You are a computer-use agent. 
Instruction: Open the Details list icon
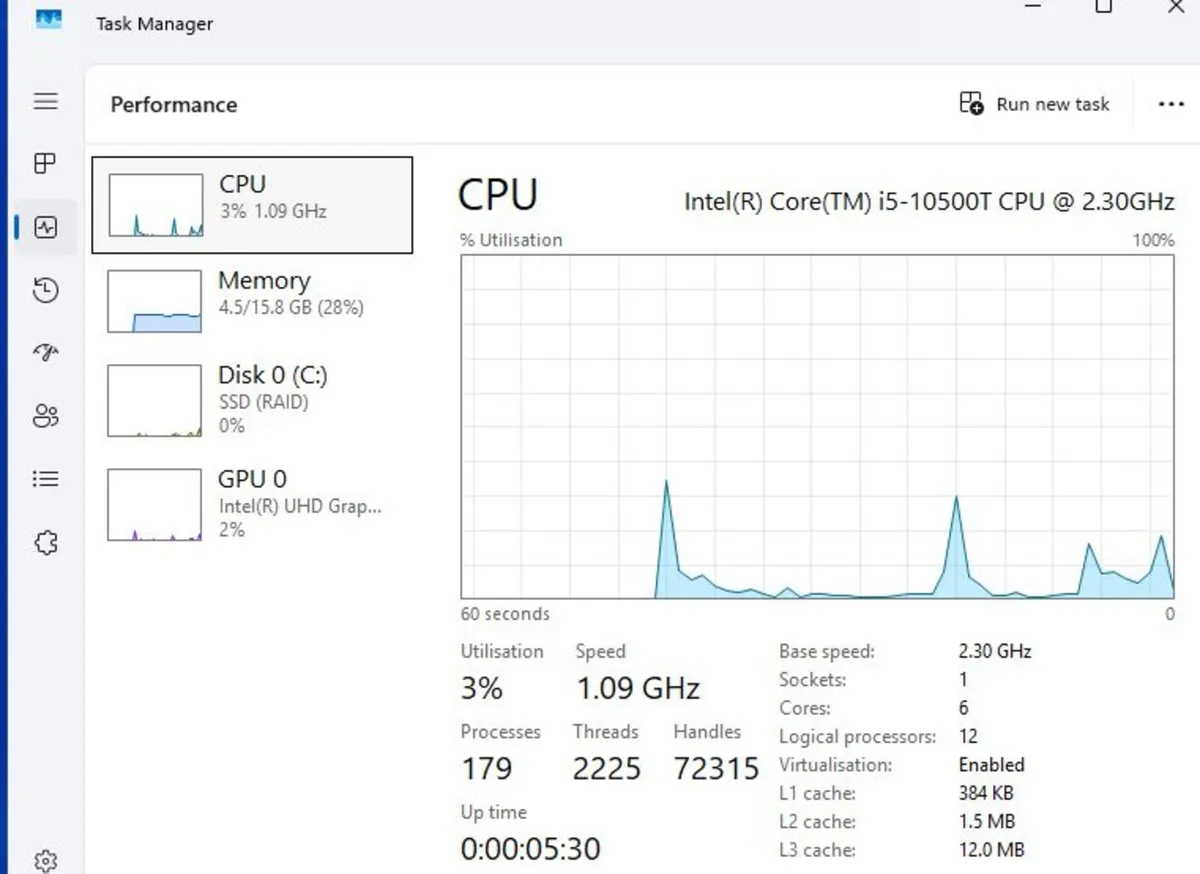pos(45,478)
